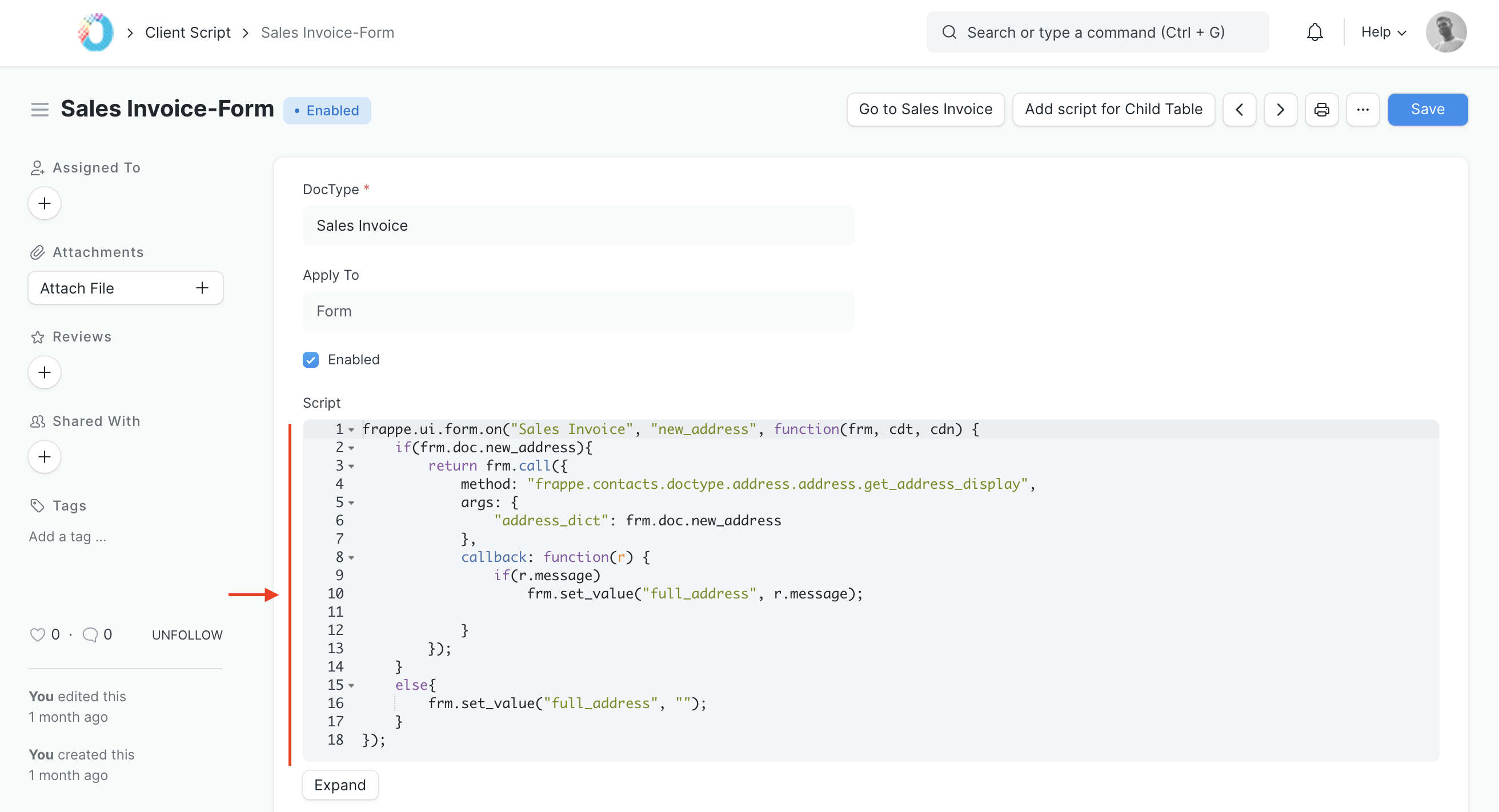Screen dimensions: 1499x812
Task: Print this Client Script document
Action: (1321, 110)
